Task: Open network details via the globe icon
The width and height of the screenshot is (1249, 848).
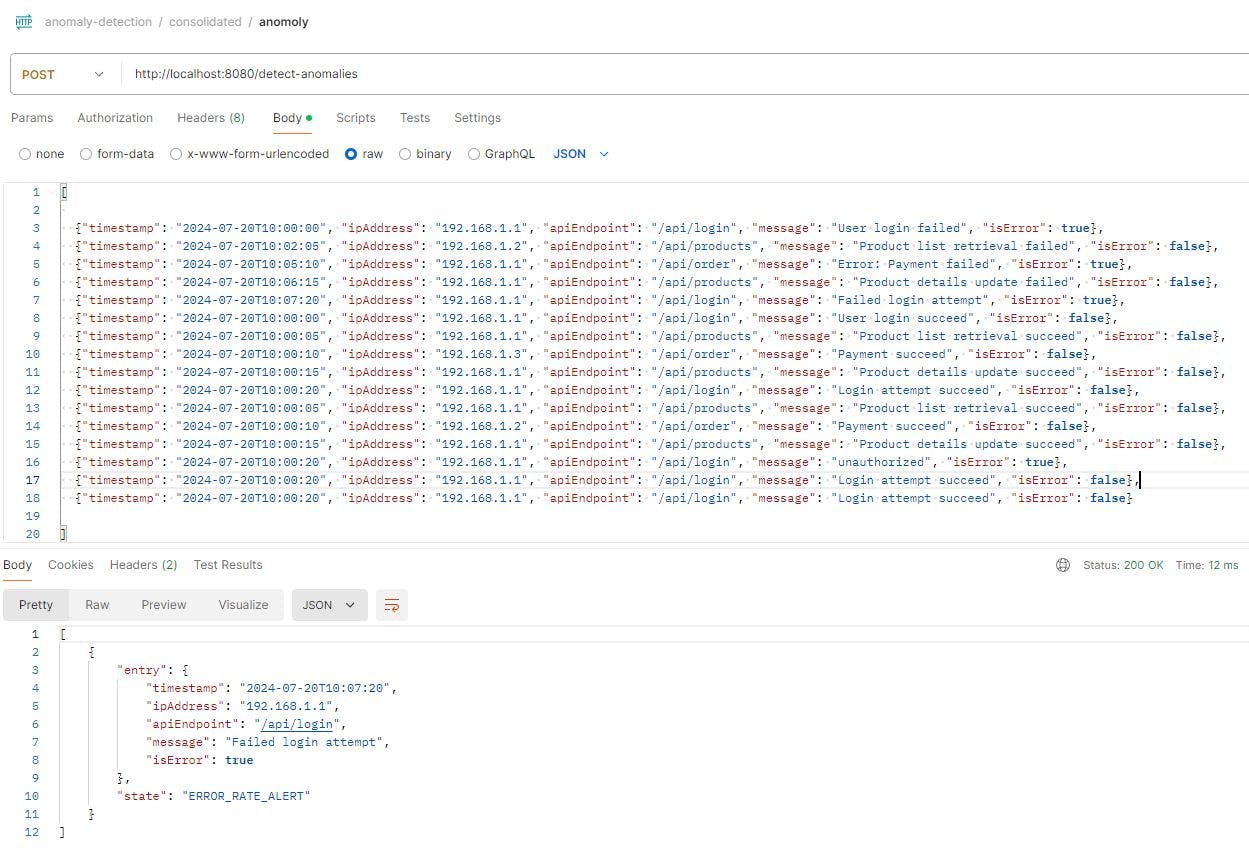Action: click(x=1062, y=564)
